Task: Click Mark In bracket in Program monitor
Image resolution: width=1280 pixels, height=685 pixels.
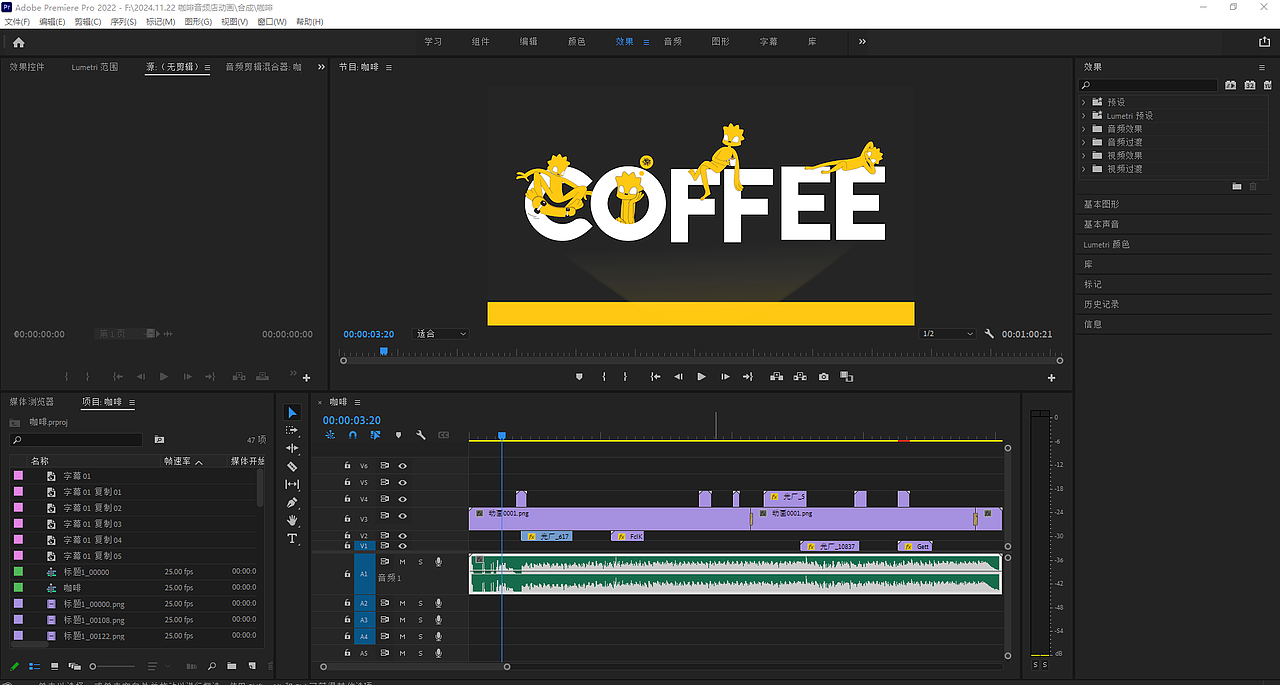Action: tap(603, 377)
